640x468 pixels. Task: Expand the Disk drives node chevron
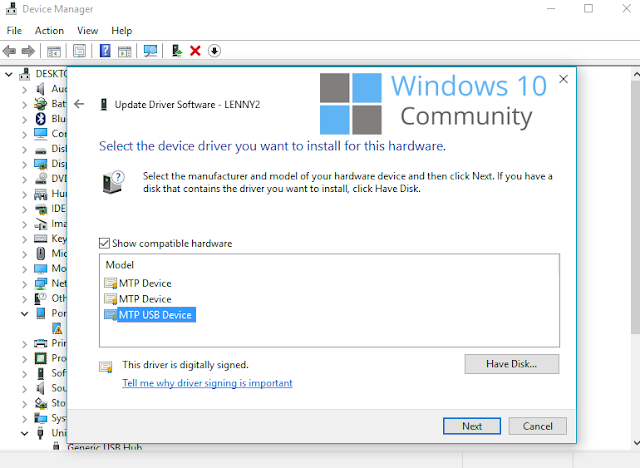[24, 149]
